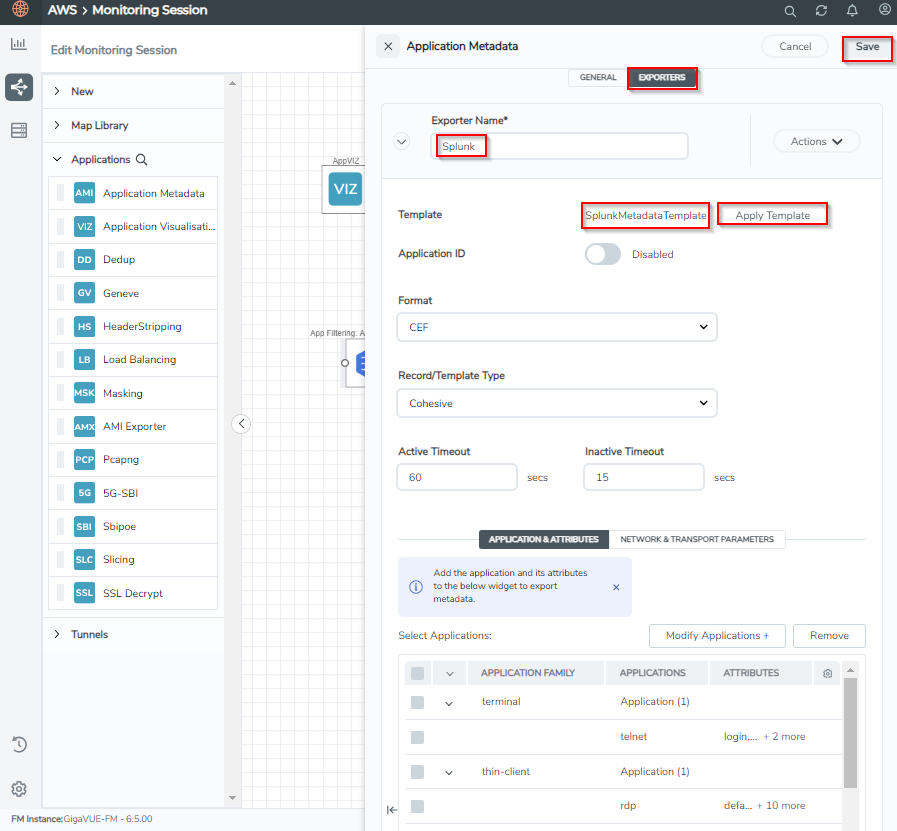Check the terminal family checkbox
897x831 pixels.
click(x=418, y=702)
